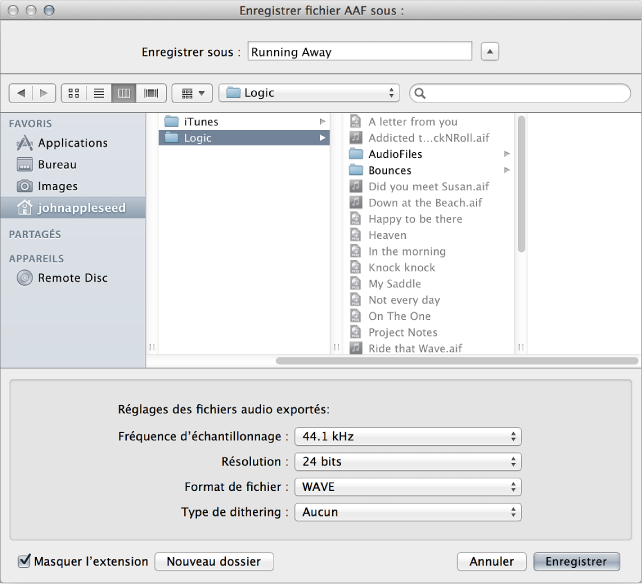Open the item arrangement dropdown
Image resolution: width=644 pixels, height=584 pixels.
[192, 93]
